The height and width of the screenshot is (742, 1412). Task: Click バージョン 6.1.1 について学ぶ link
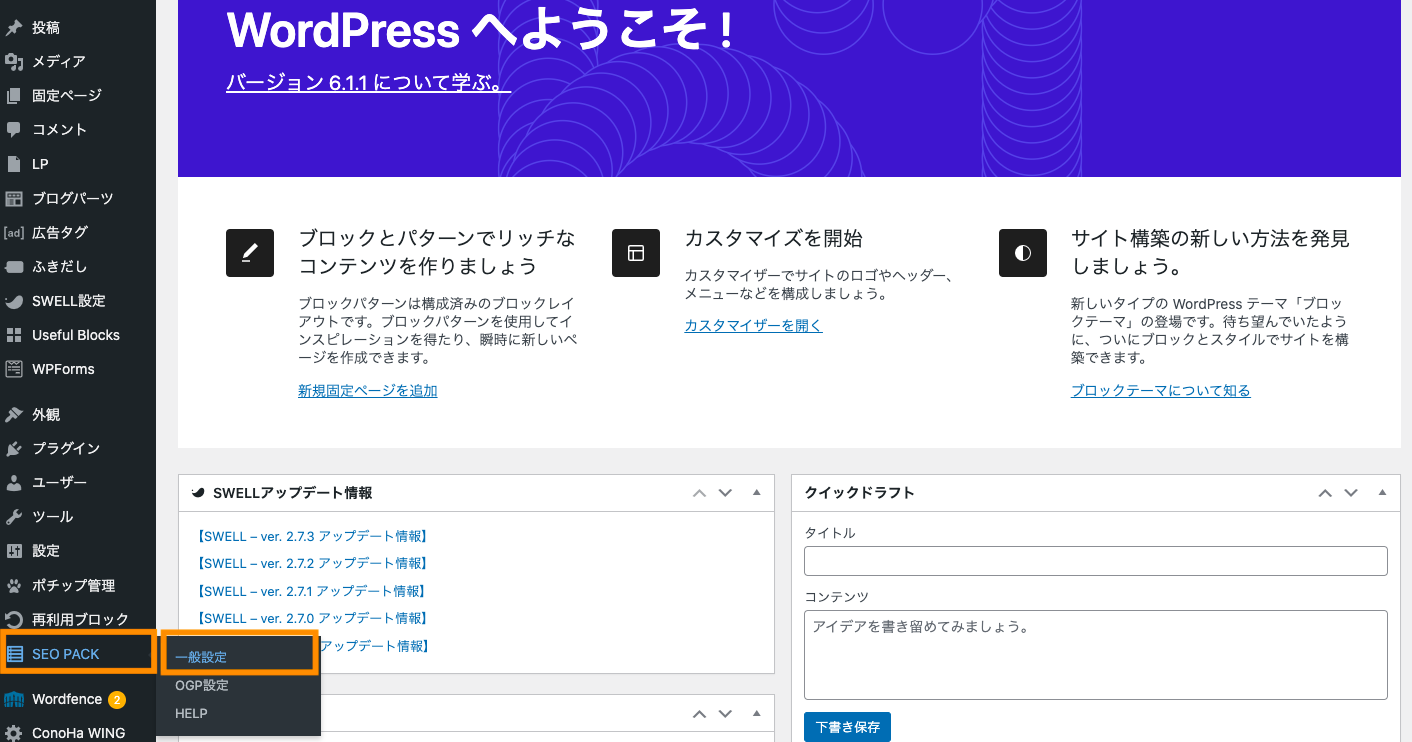coord(369,83)
